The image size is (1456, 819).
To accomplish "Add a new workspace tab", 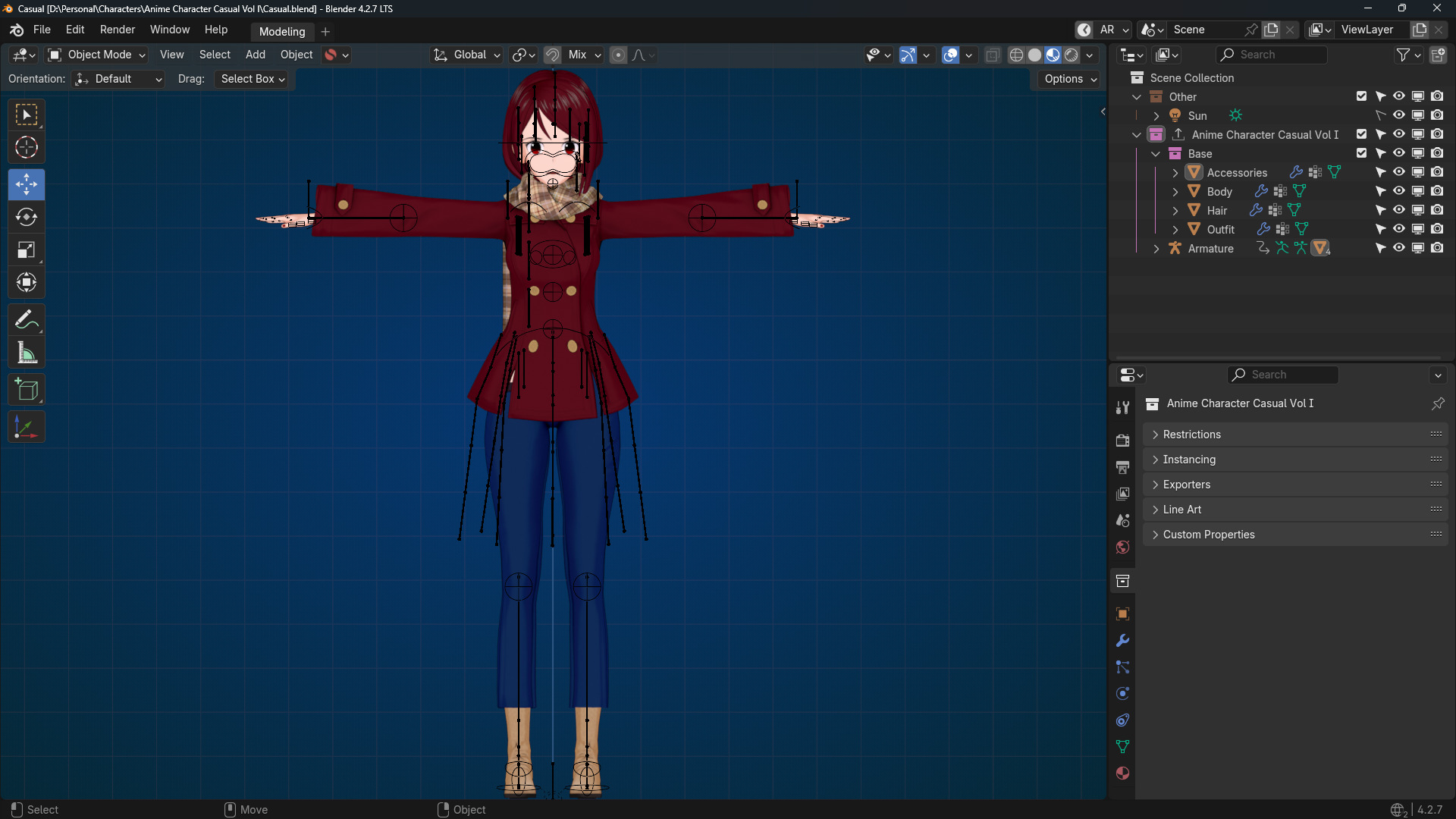I will pos(325,31).
